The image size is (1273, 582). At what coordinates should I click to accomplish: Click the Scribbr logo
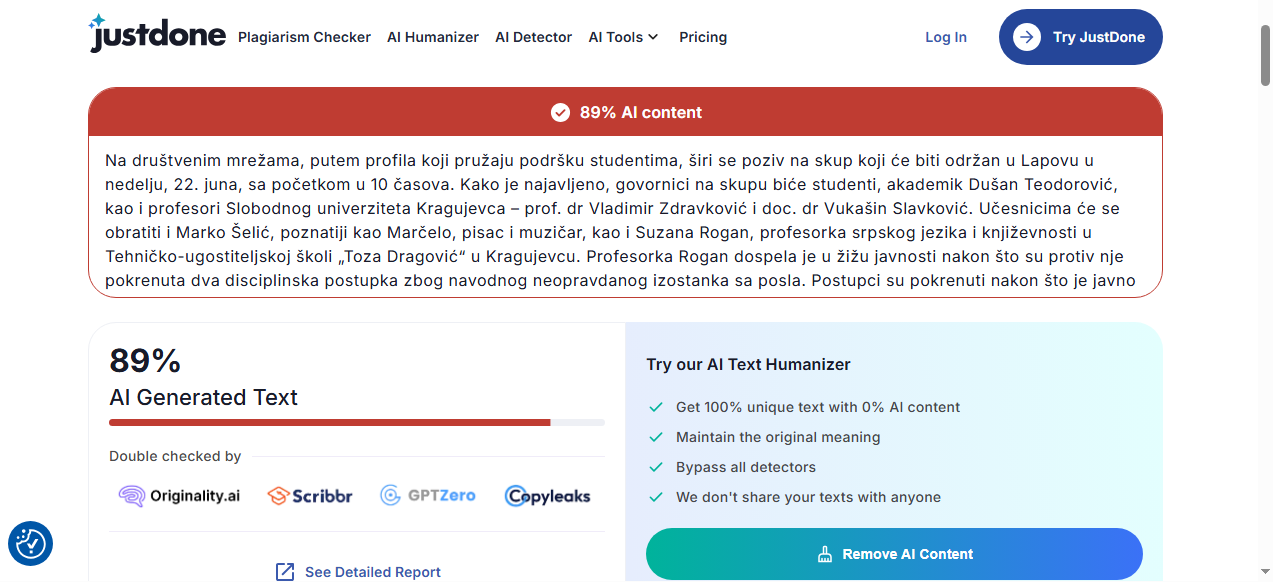310,495
